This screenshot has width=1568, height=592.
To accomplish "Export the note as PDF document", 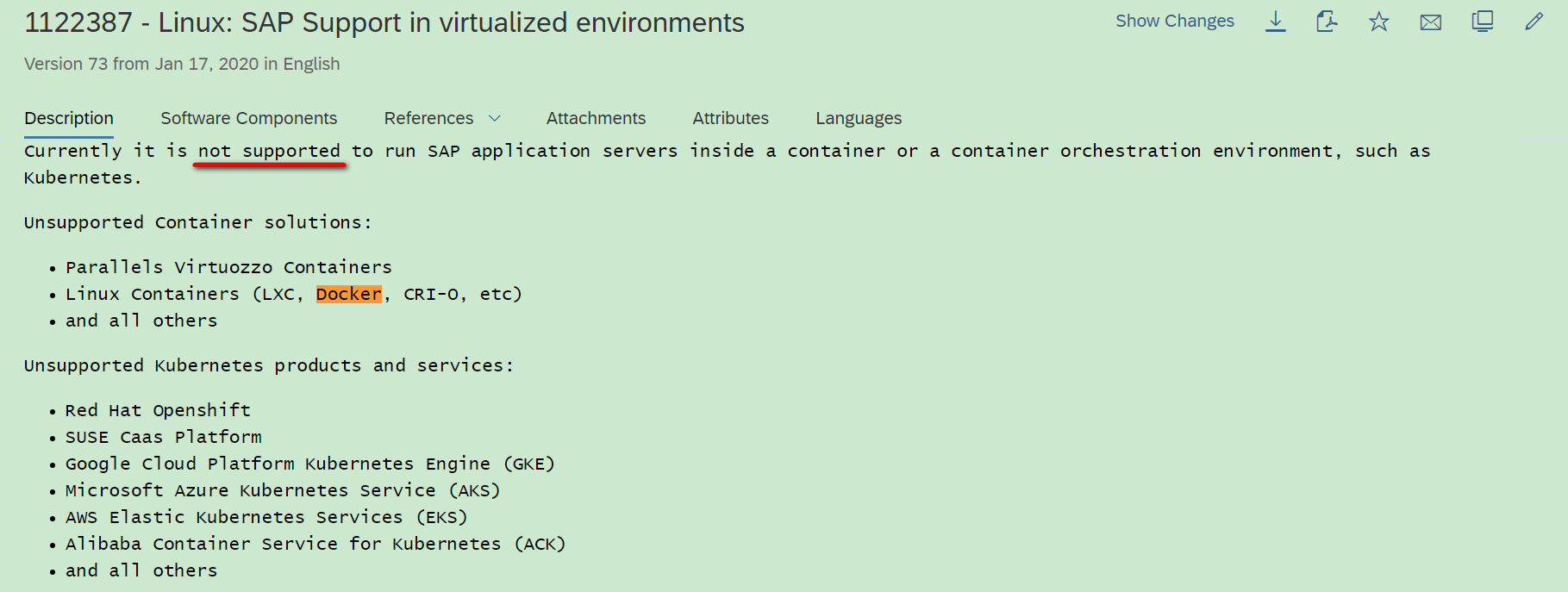I will point(1327,22).
